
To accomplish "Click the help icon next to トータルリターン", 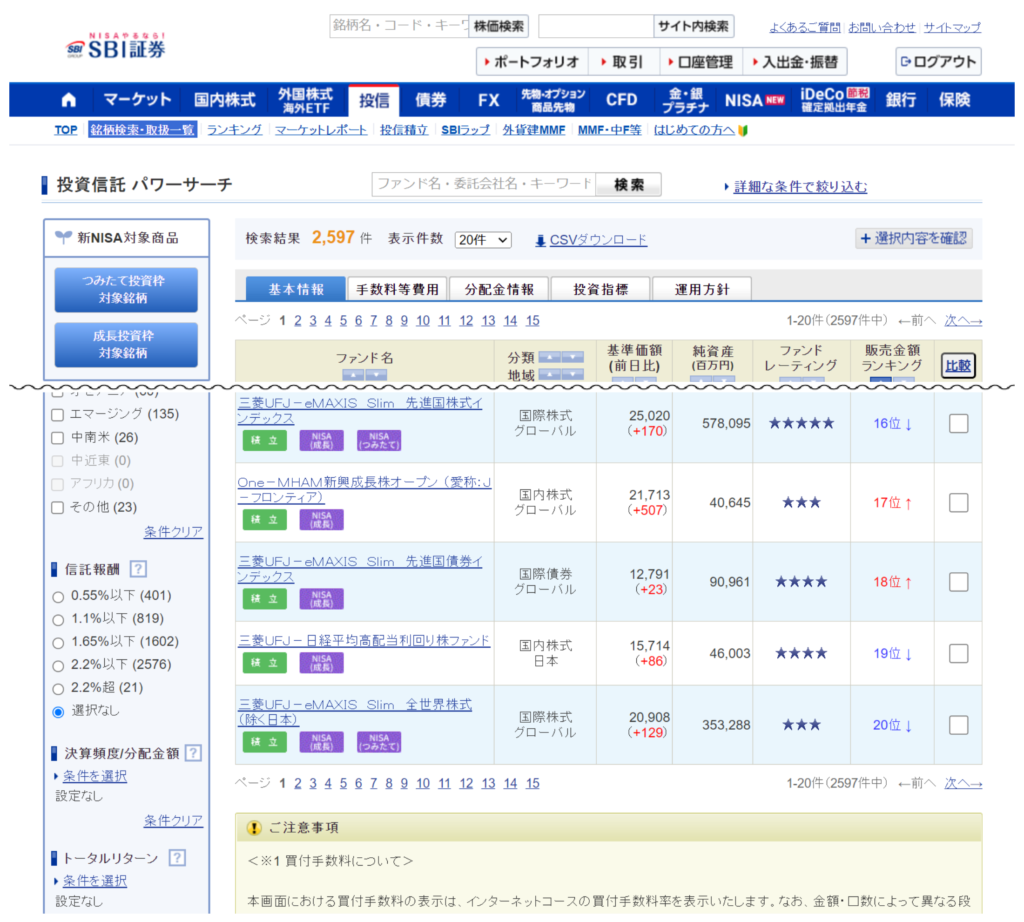I will (177, 857).
